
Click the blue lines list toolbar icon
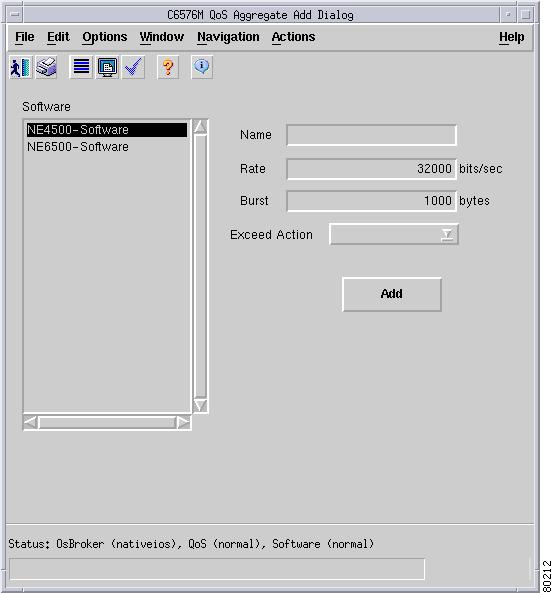[81, 67]
